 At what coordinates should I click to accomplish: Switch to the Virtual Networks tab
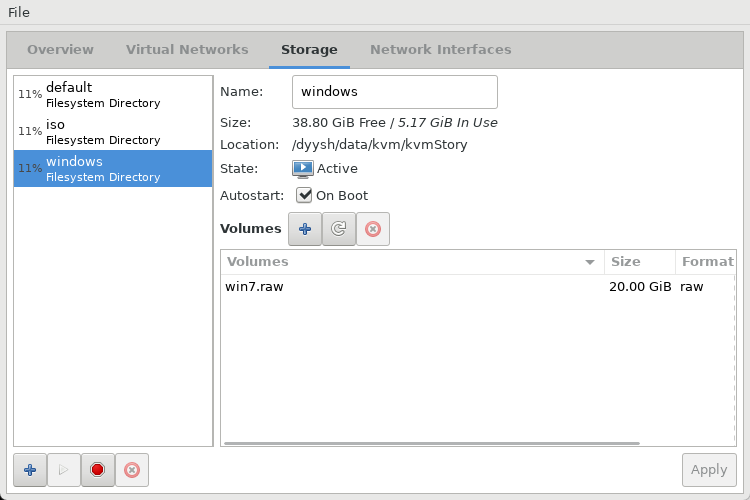[187, 50]
